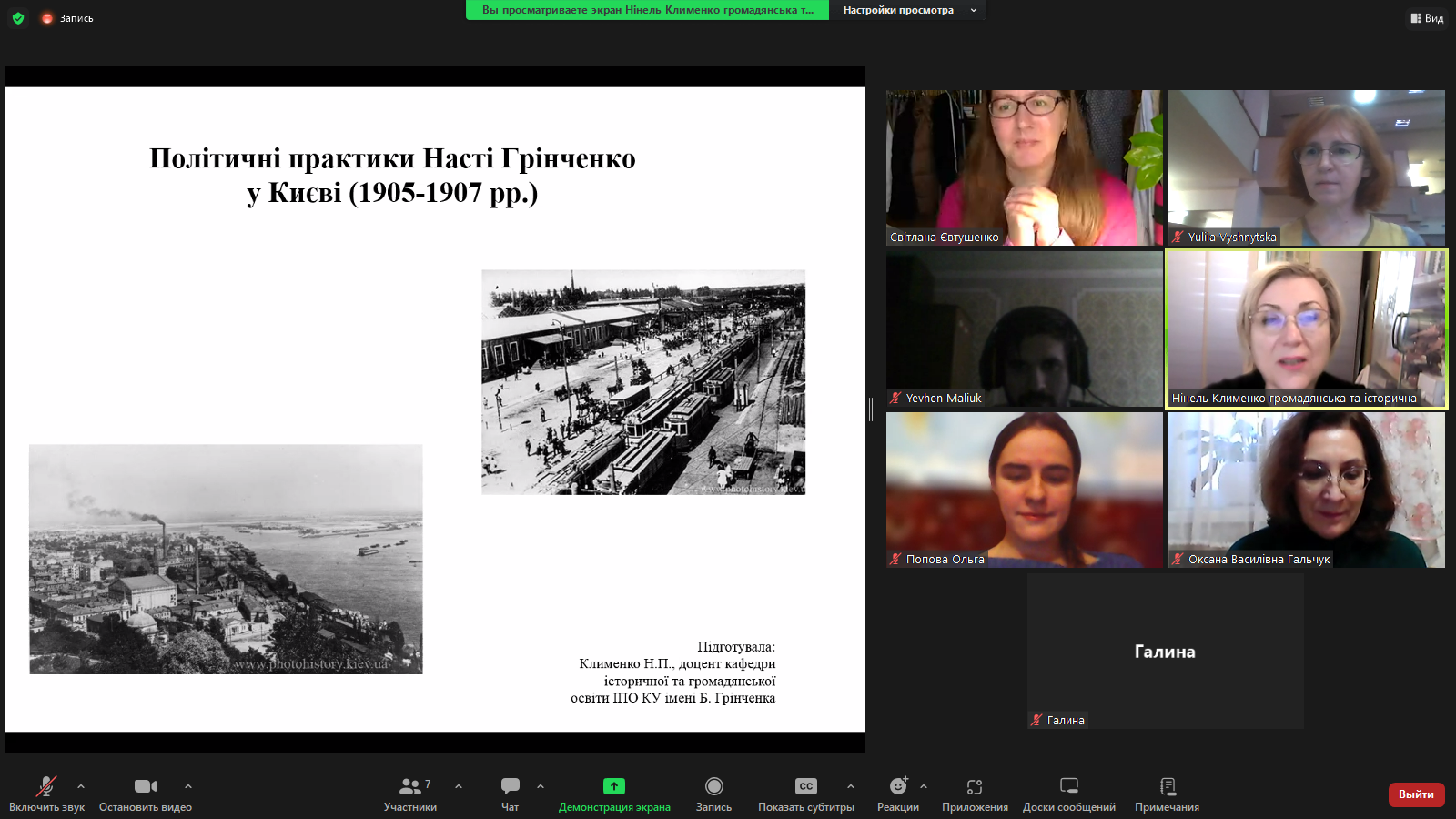Open the Notes (Примечания) icon

1168,786
